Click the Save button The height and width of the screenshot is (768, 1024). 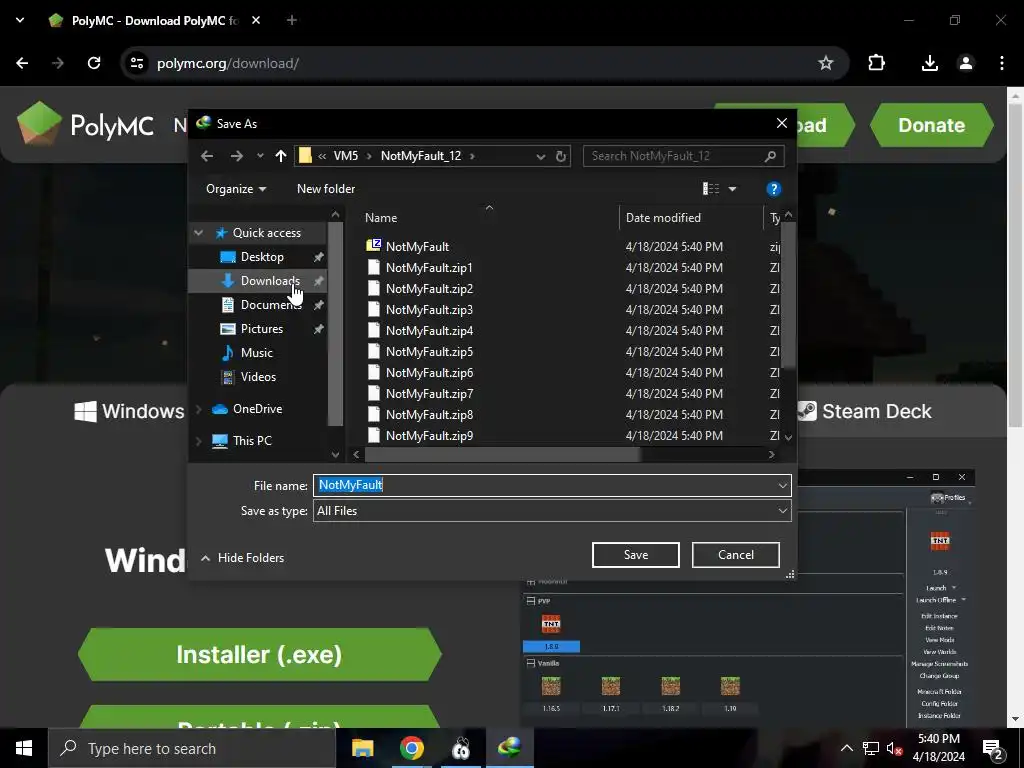[635, 555]
